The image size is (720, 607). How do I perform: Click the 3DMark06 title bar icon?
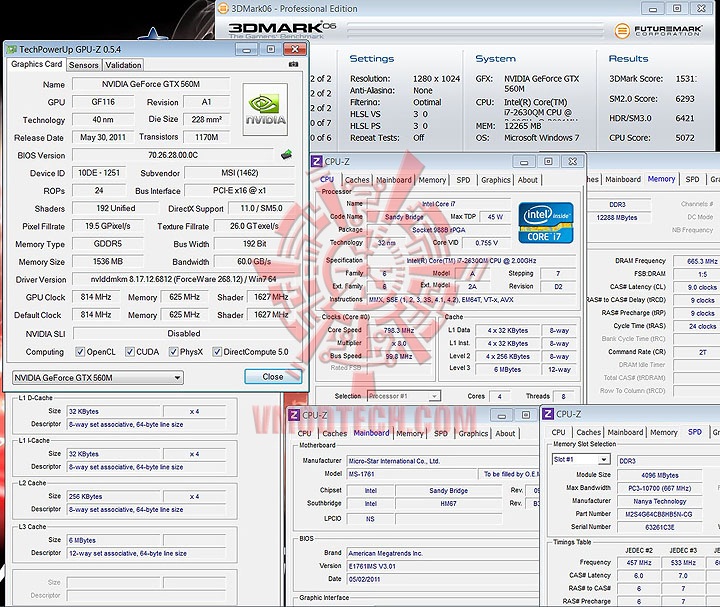point(223,8)
